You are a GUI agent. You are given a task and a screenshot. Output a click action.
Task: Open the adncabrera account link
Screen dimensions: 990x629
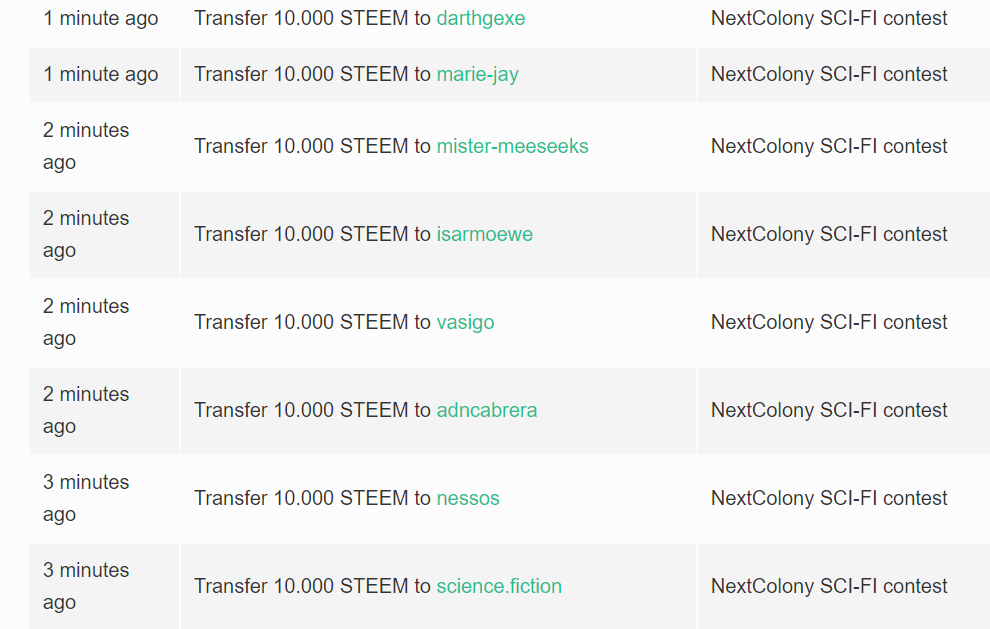486,410
